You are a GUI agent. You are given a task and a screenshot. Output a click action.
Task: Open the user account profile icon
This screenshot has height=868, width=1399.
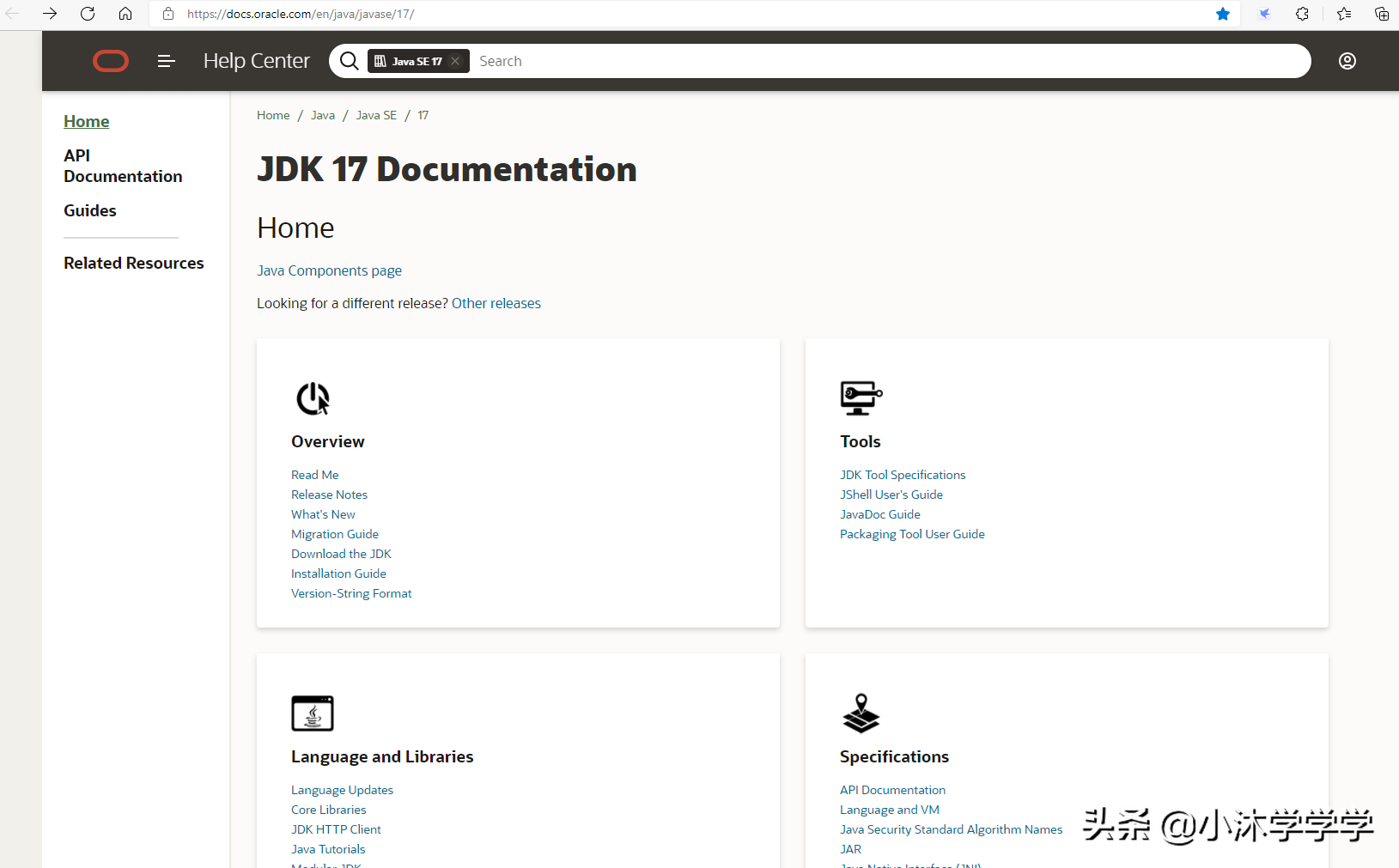[1347, 61]
